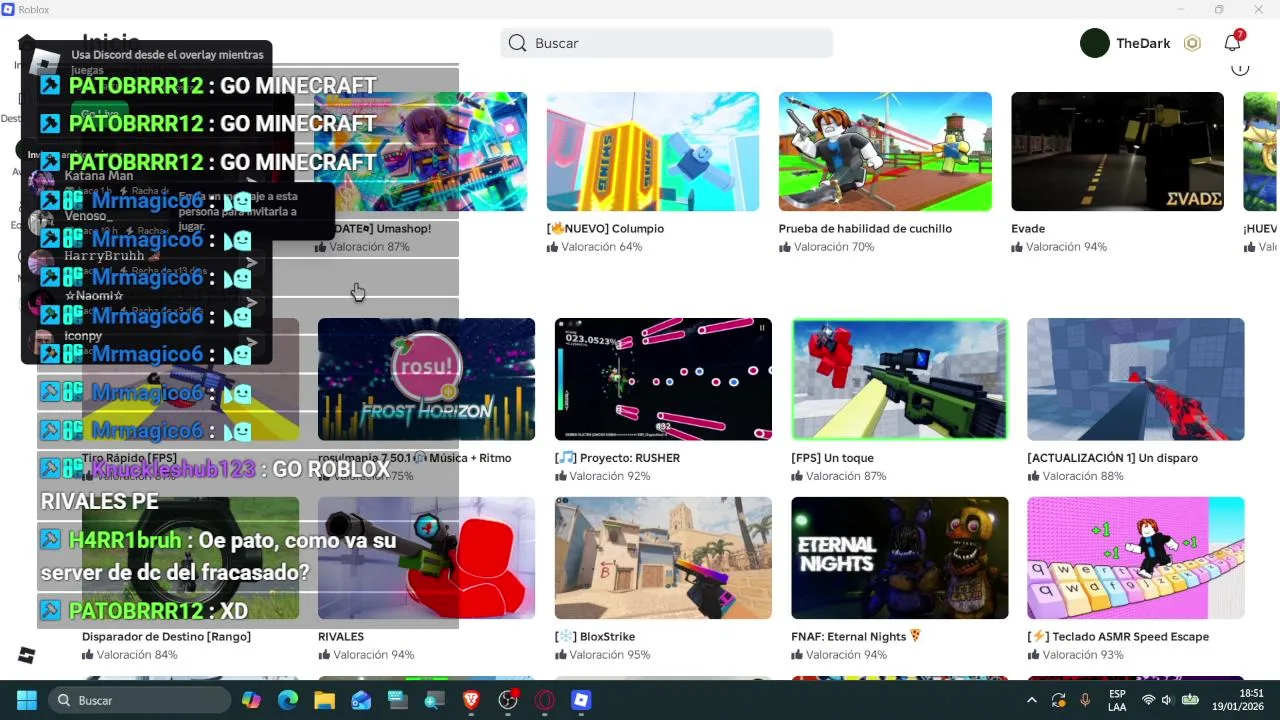This screenshot has height=720, width=1280.
Task: Click the microphone tray icon
Action: (x=1085, y=700)
